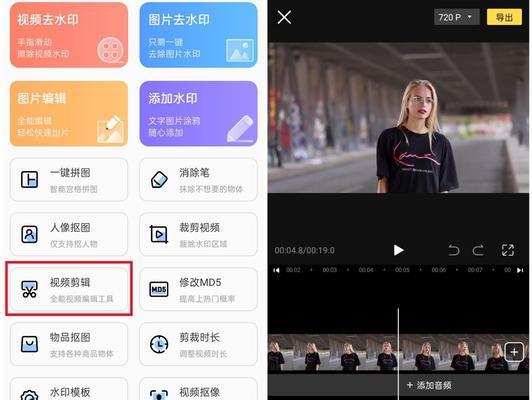Select the 修改MD5 icon

pos(159,289)
